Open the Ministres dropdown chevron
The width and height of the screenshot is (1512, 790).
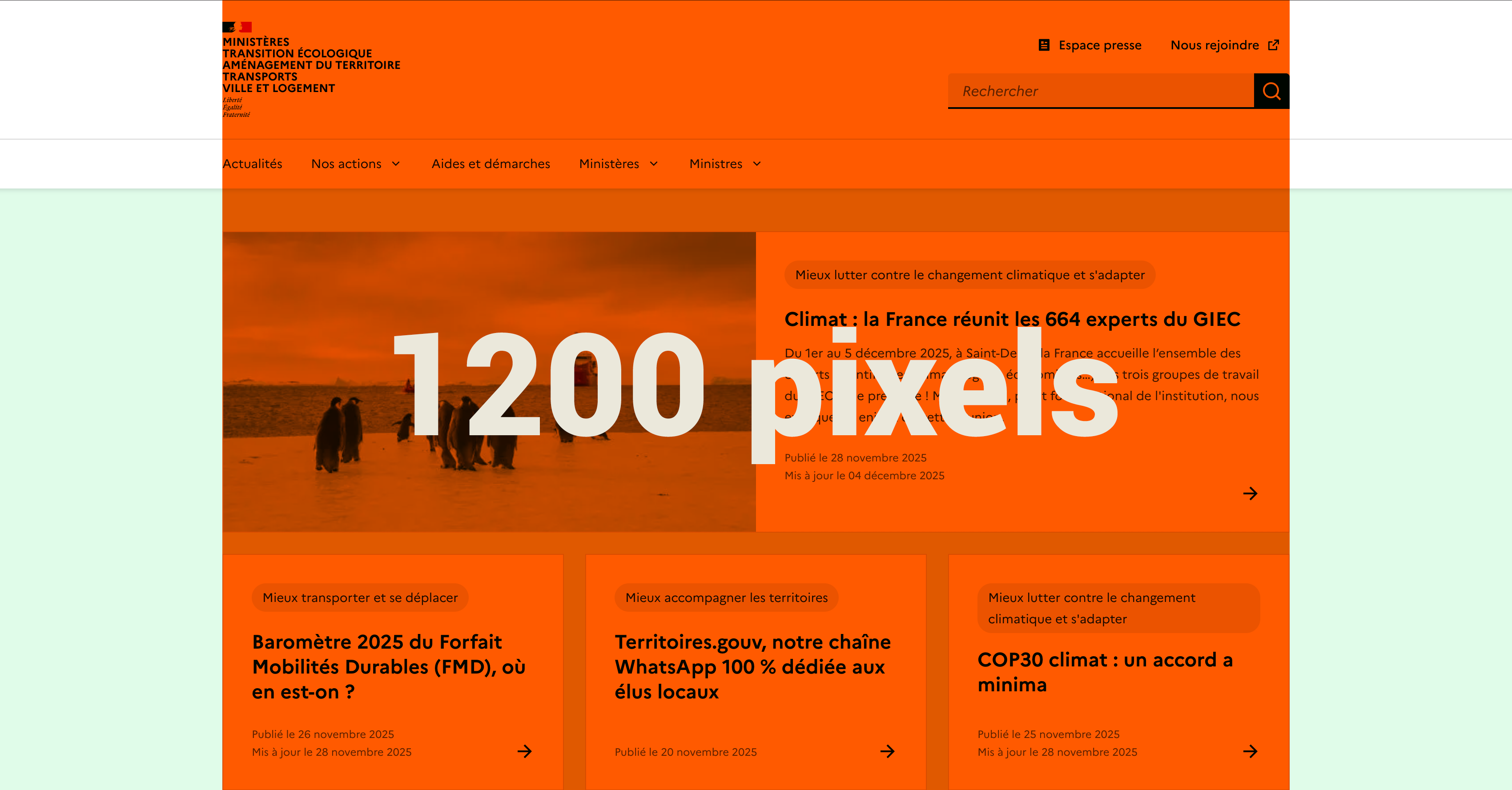click(756, 164)
